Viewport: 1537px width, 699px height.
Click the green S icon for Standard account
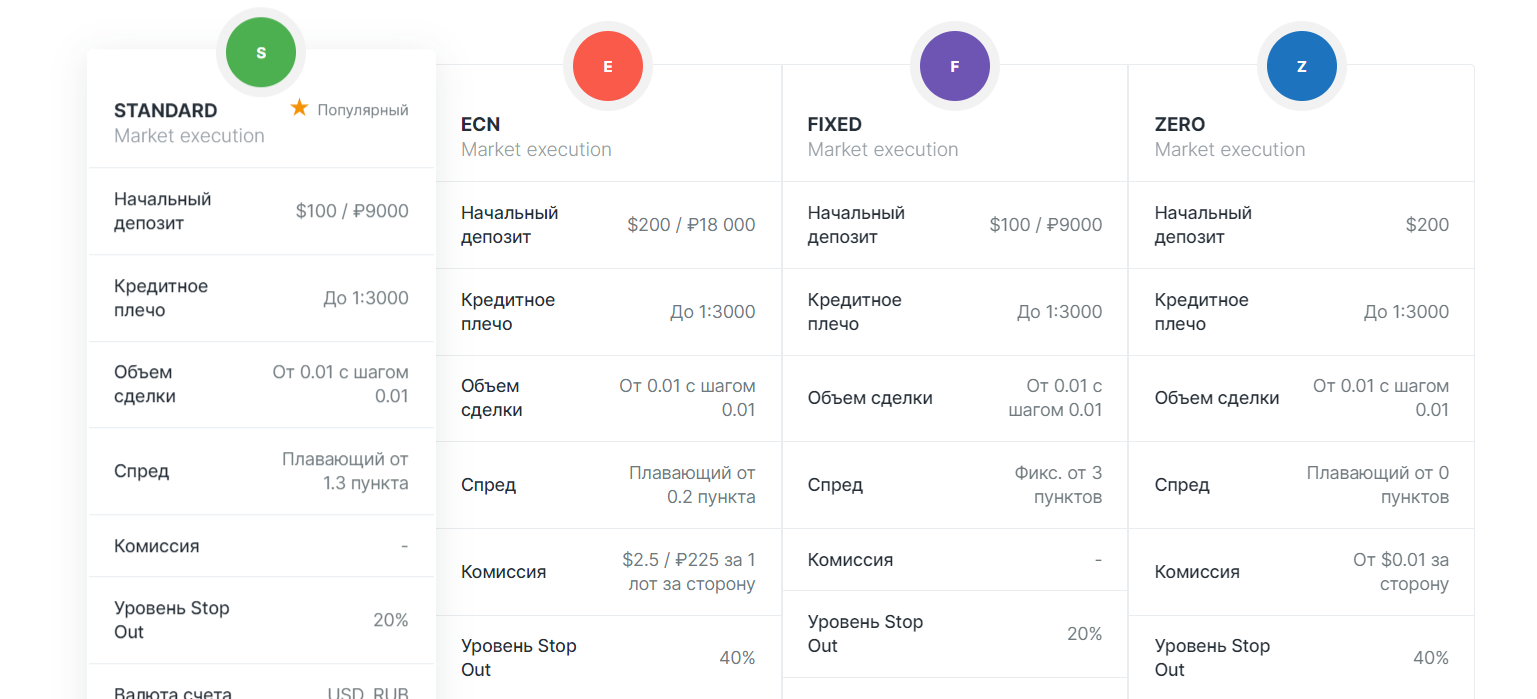tap(261, 52)
